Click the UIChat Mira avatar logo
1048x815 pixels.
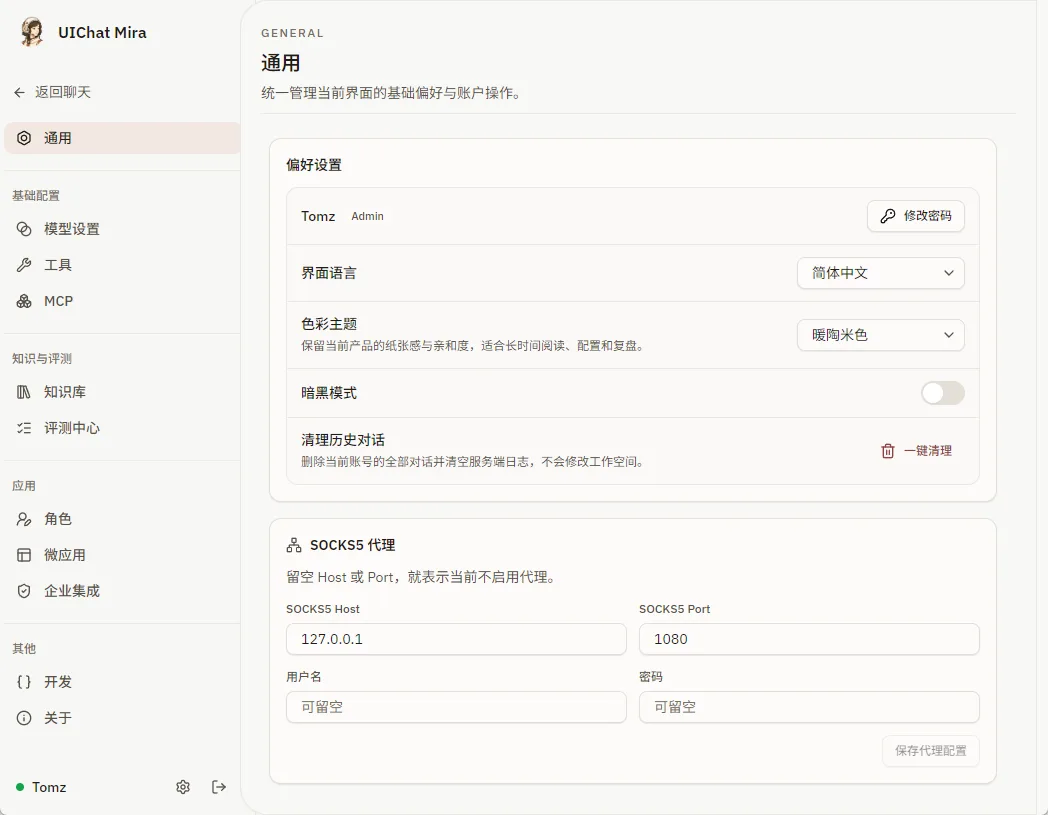(31, 32)
